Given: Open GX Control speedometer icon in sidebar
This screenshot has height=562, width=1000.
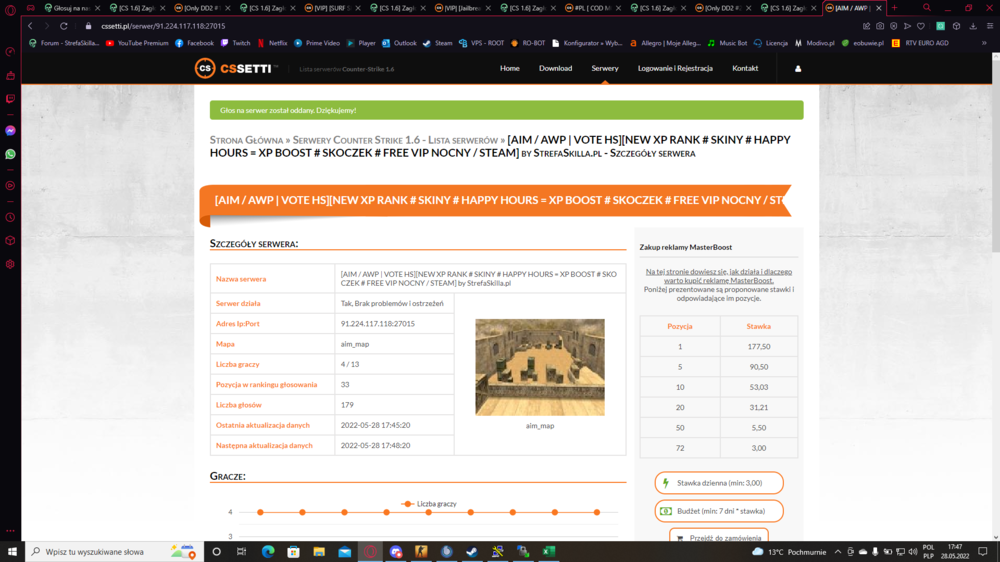Looking at the screenshot, I should [10, 52].
